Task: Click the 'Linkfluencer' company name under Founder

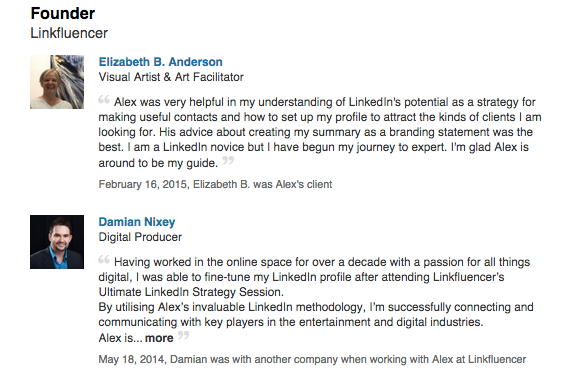Action: pos(69,33)
